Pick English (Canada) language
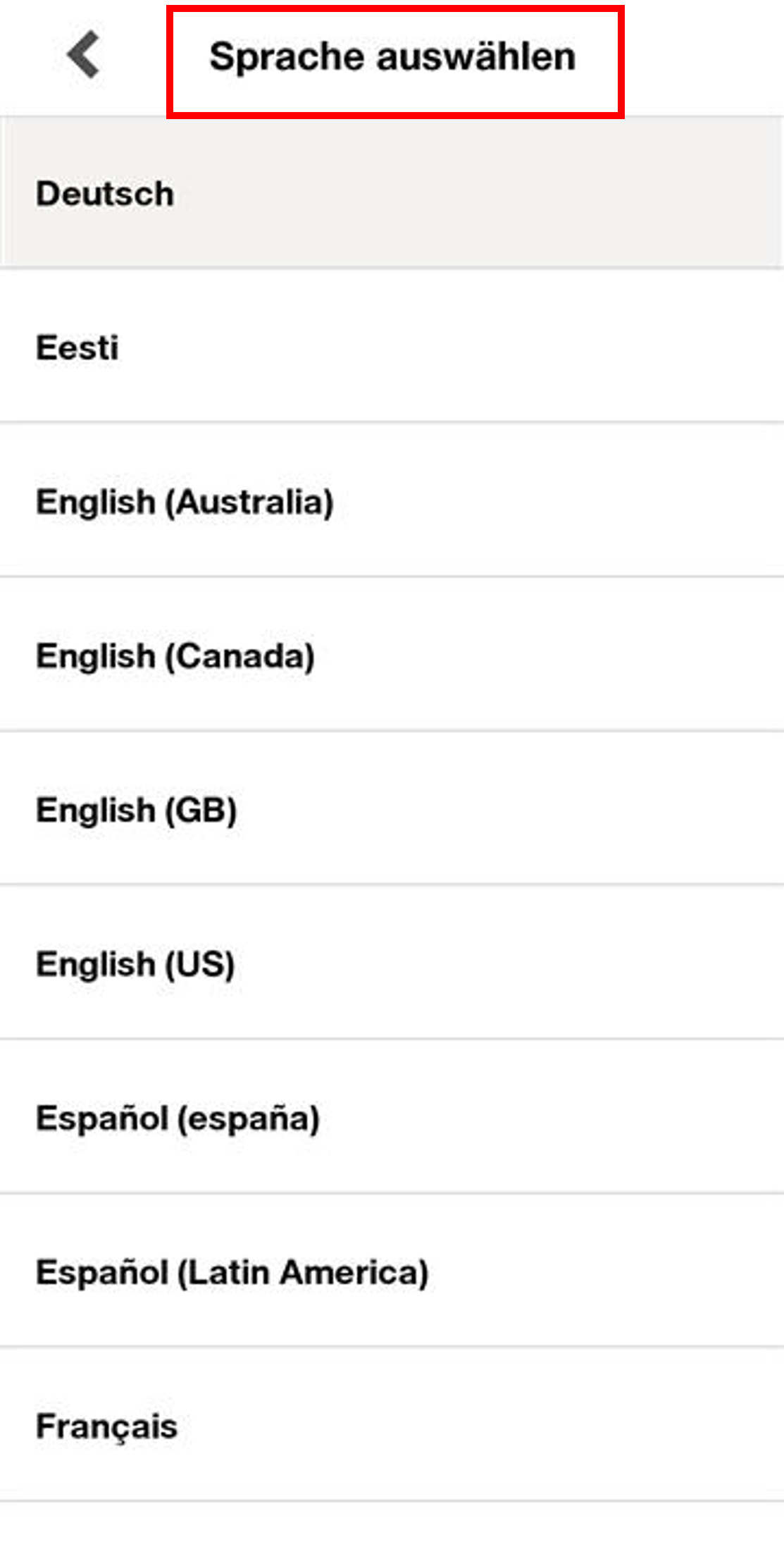This screenshot has height=1566, width=784. click(392, 655)
